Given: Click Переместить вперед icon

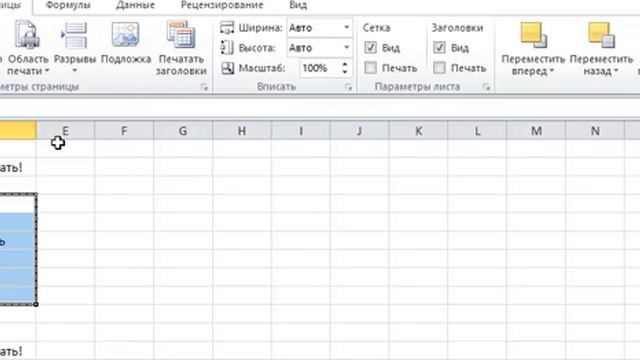Looking at the screenshot, I should point(533,35).
